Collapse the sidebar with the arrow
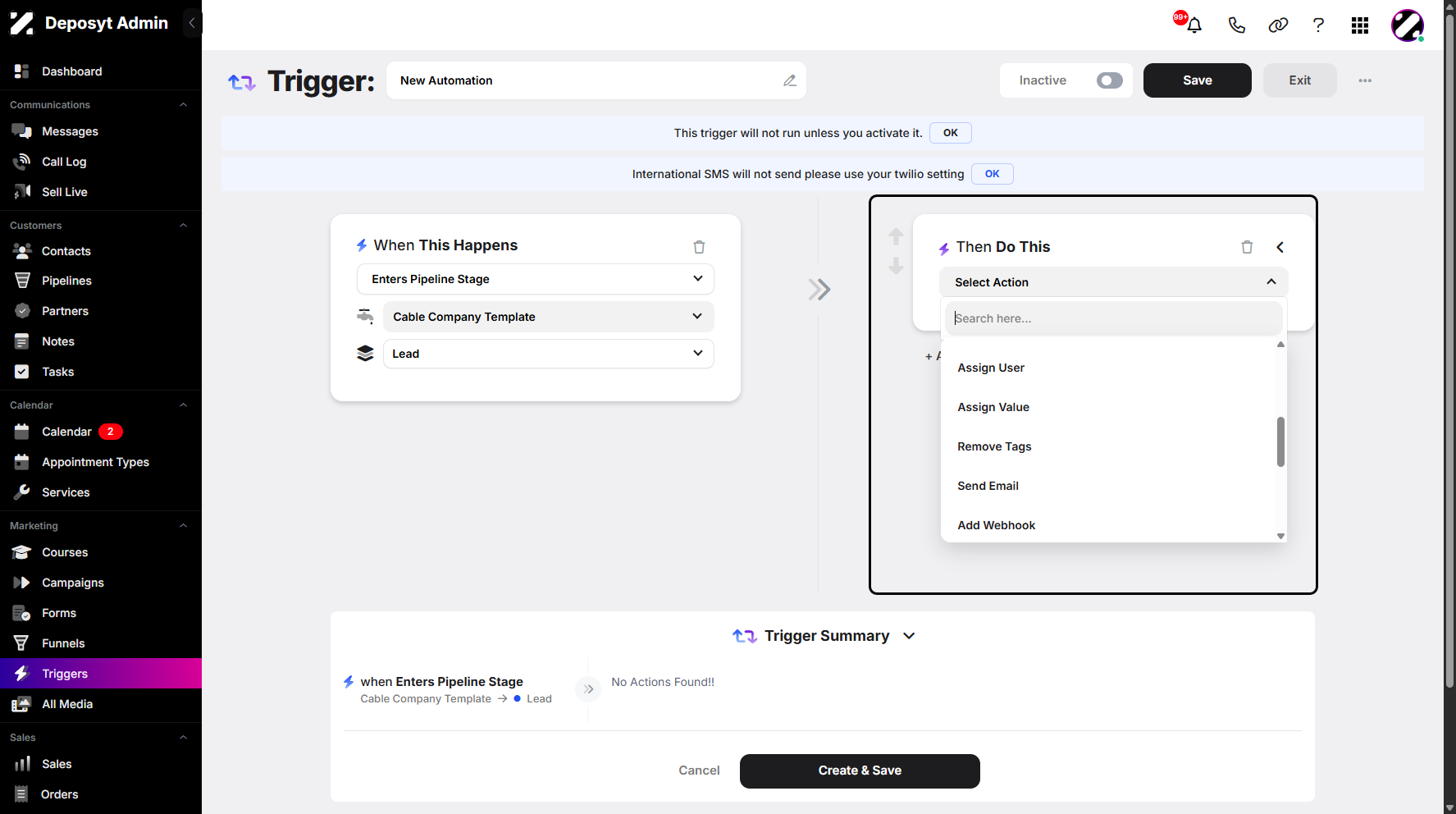The image size is (1456, 814). 192,23
